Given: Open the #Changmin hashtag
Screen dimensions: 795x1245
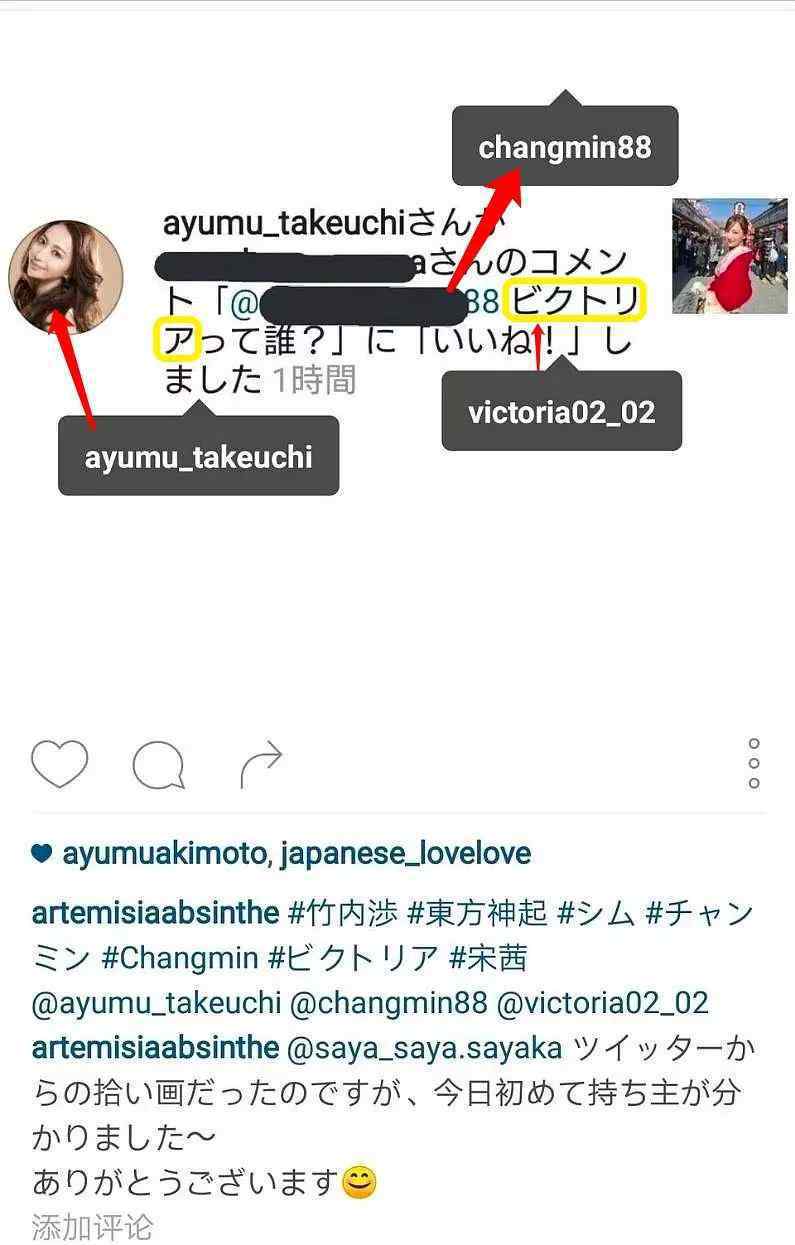Looking at the screenshot, I should [x=180, y=958].
